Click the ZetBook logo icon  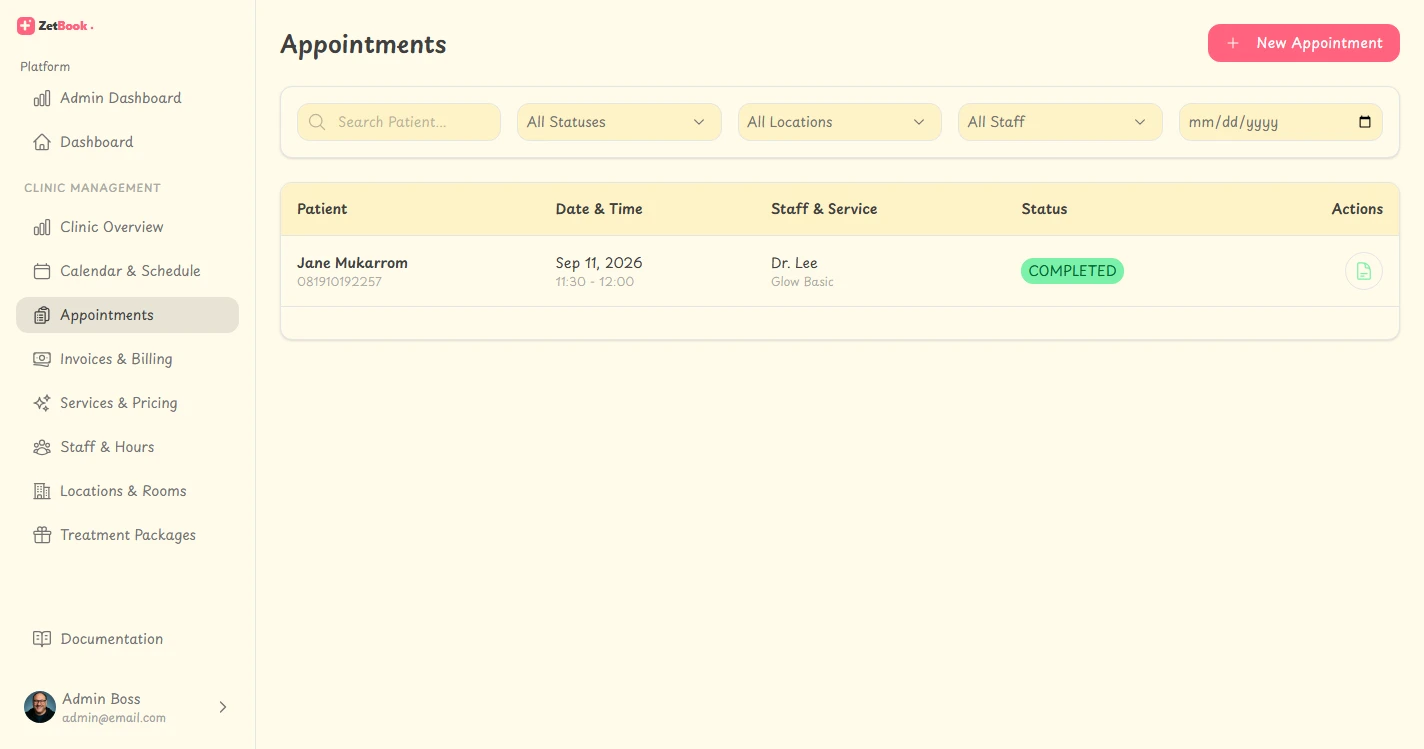[26, 26]
